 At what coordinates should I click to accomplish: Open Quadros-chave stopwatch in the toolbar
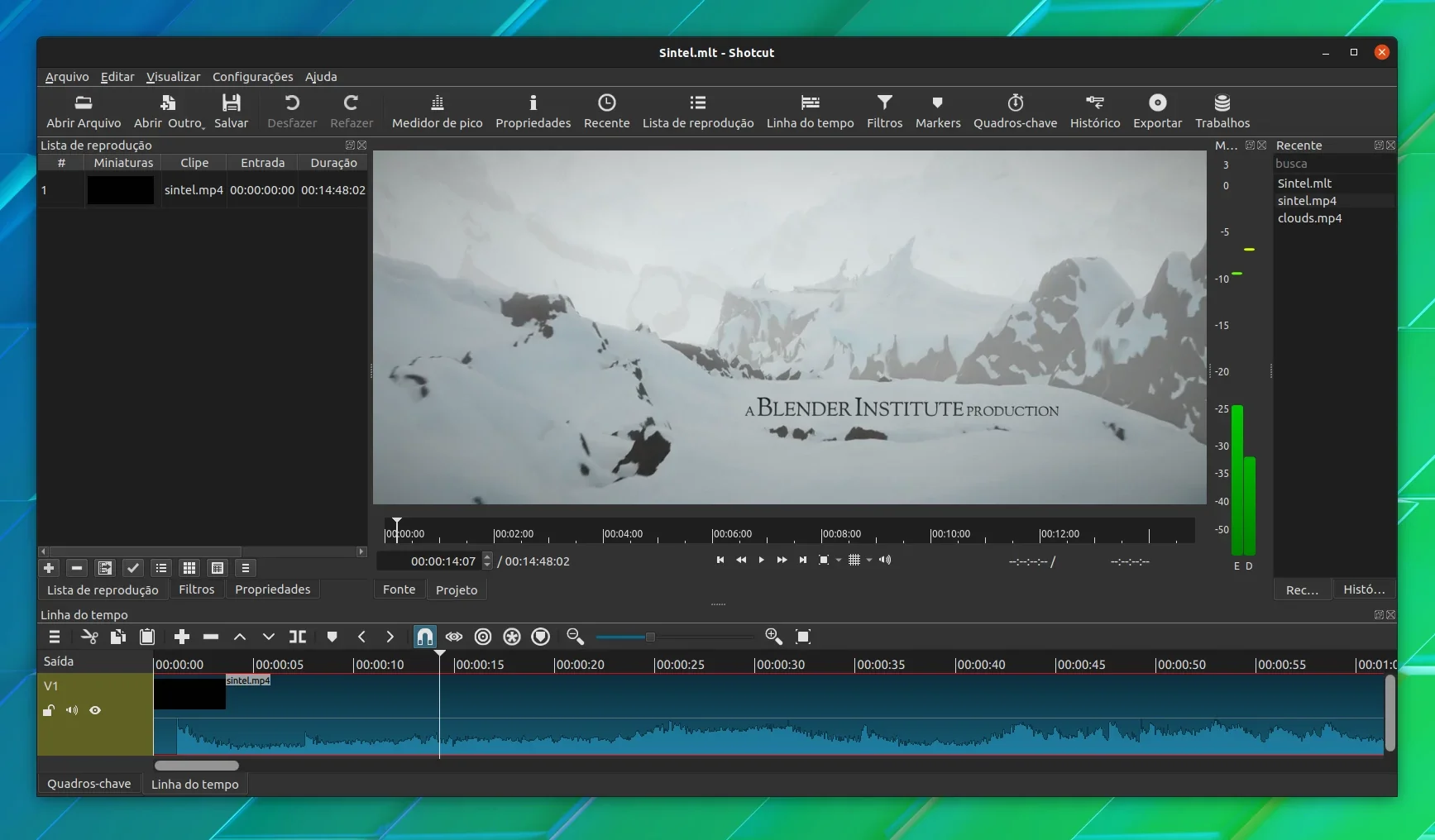click(1015, 111)
